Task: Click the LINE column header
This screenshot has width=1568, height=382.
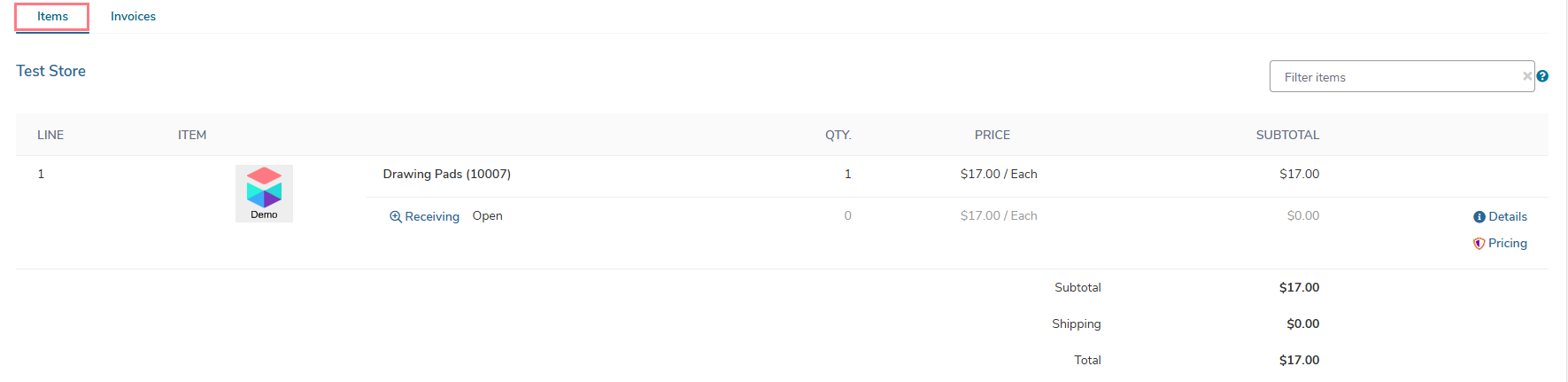Action: click(x=50, y=135)
